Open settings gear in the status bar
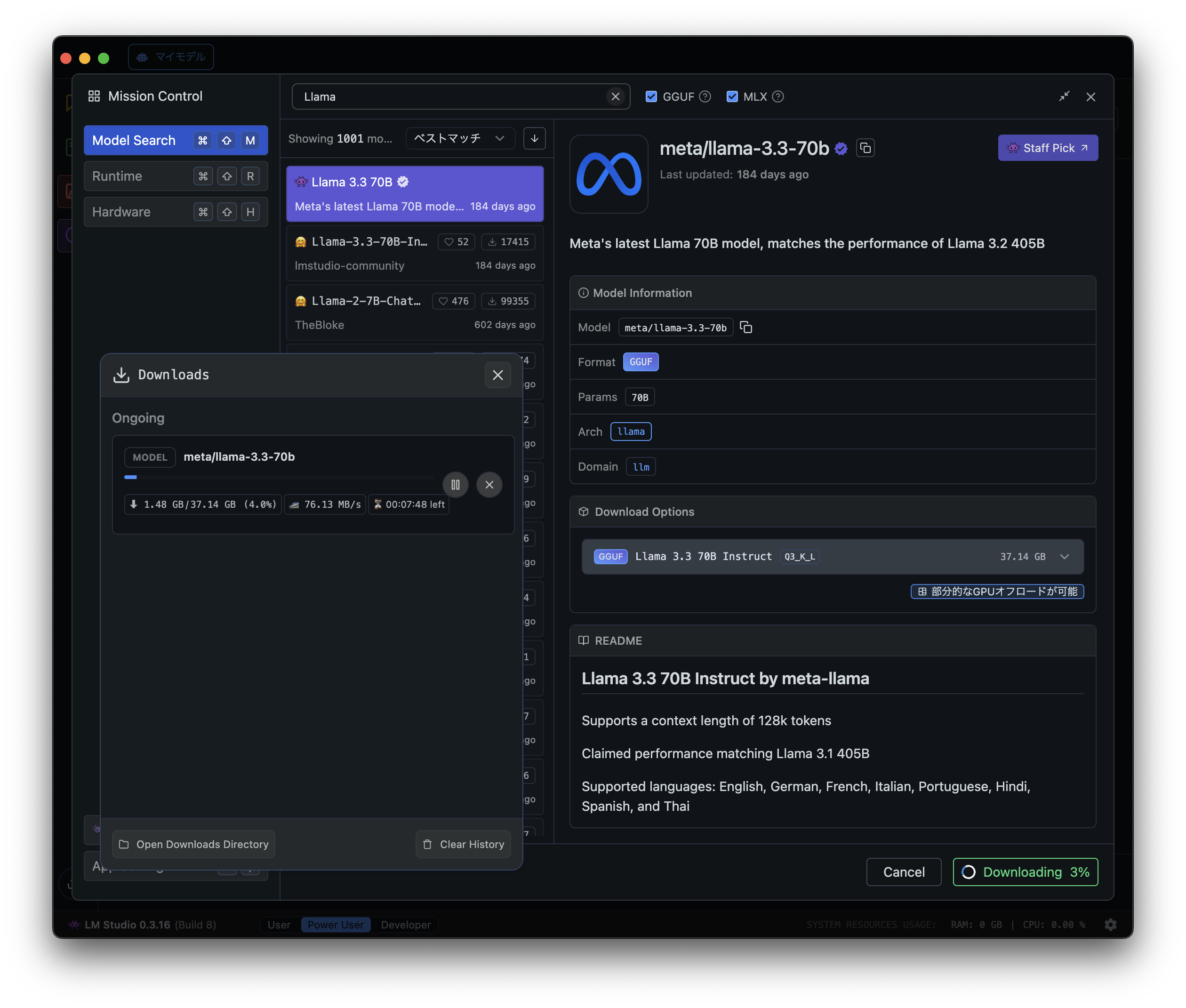 click(x=1110, y=925)
